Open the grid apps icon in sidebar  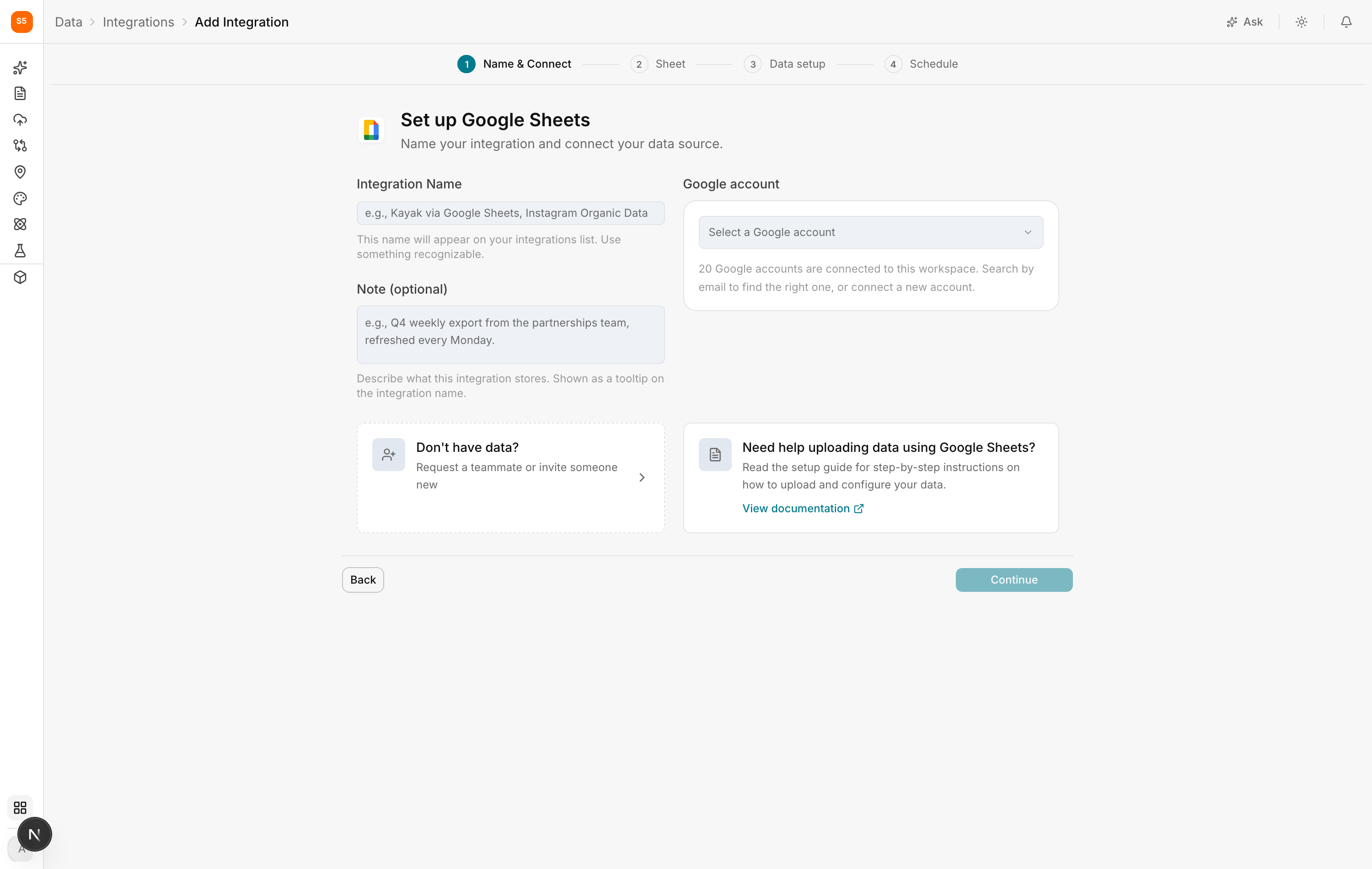coord(20,807)
